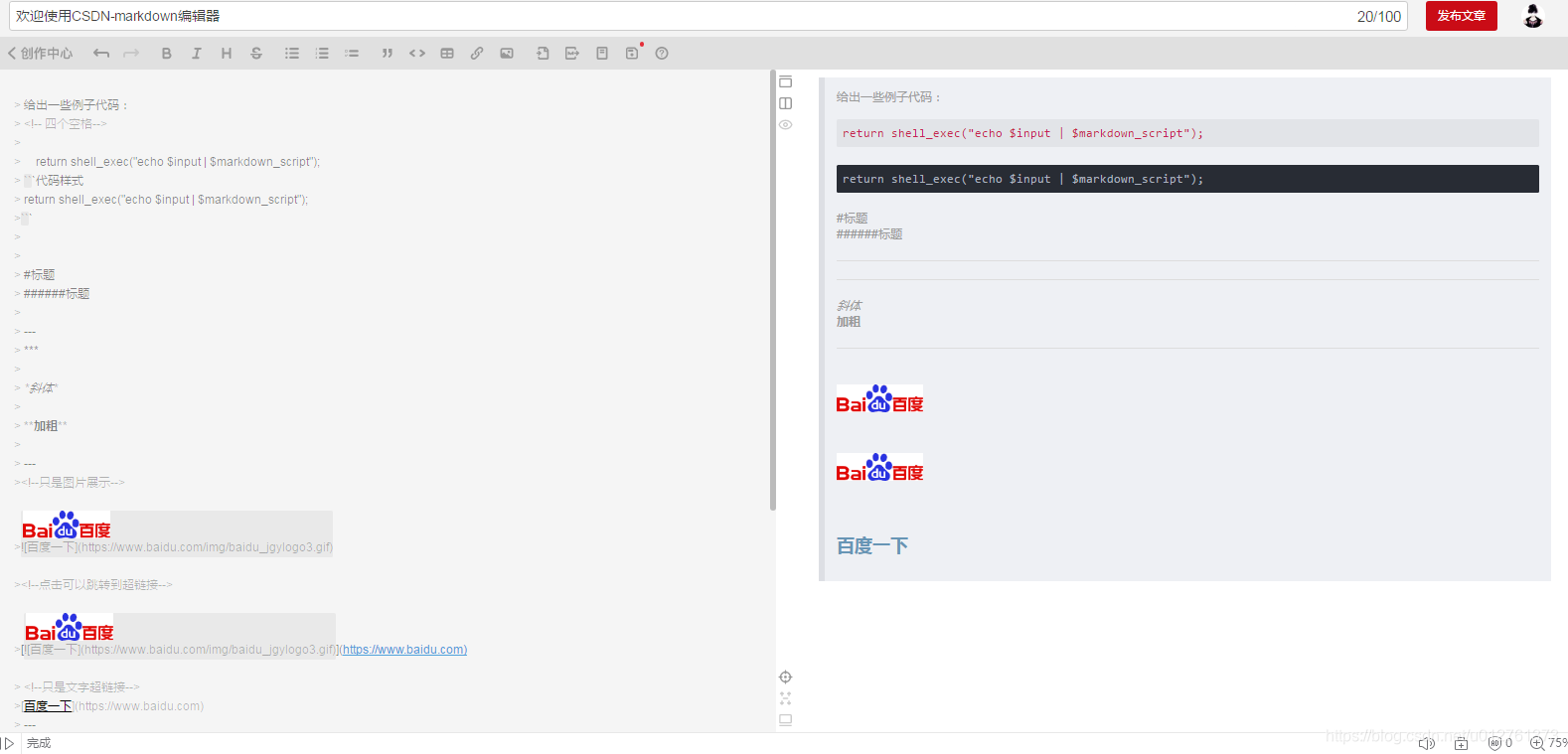This screenshot has width=1568, height=754.
Task: Insert an unordered bullet list
Action: pyautogui.click(x=292, y=54)
